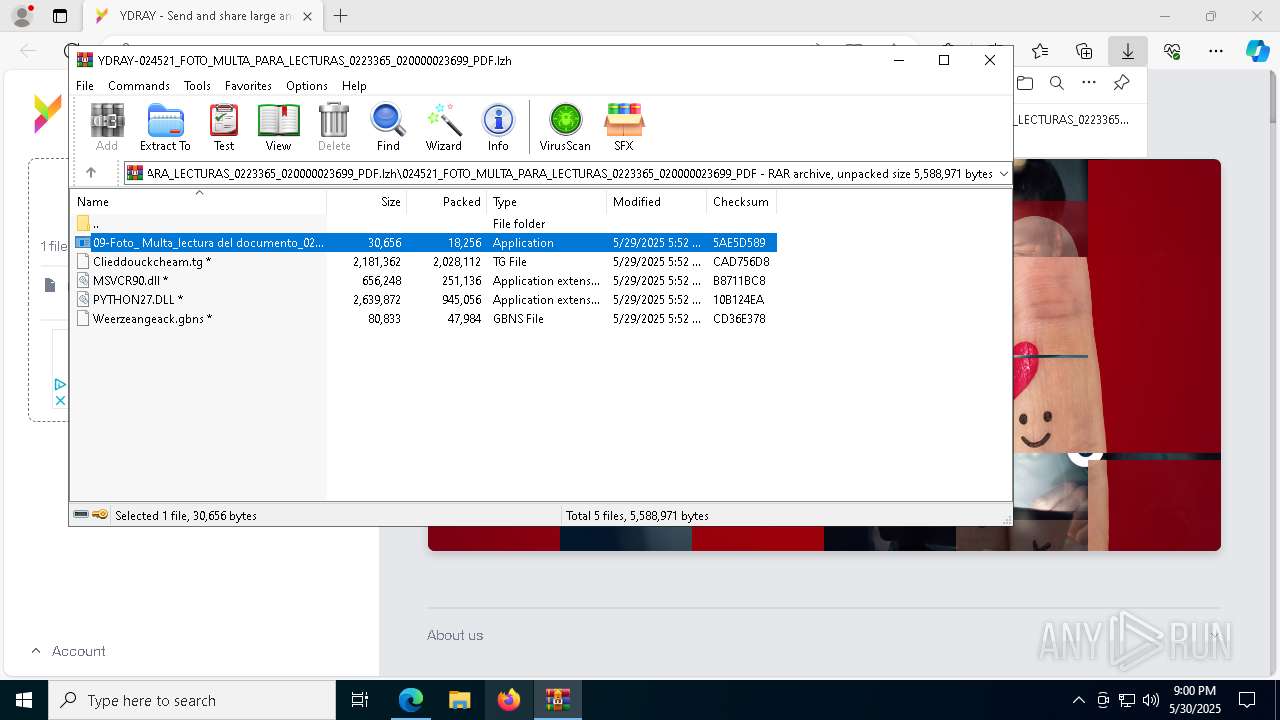Click the WinRAR taskbar icon

pos(558,700)
